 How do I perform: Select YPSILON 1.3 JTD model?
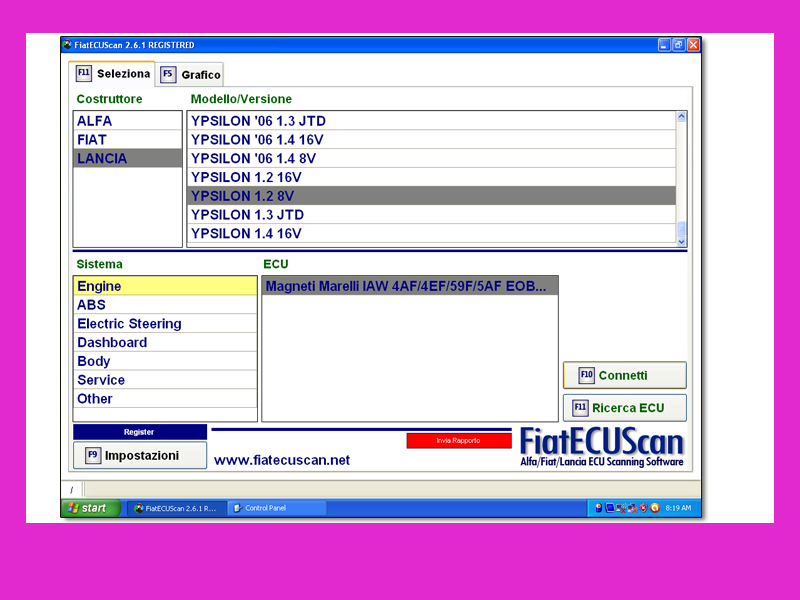tap(247, 215)
